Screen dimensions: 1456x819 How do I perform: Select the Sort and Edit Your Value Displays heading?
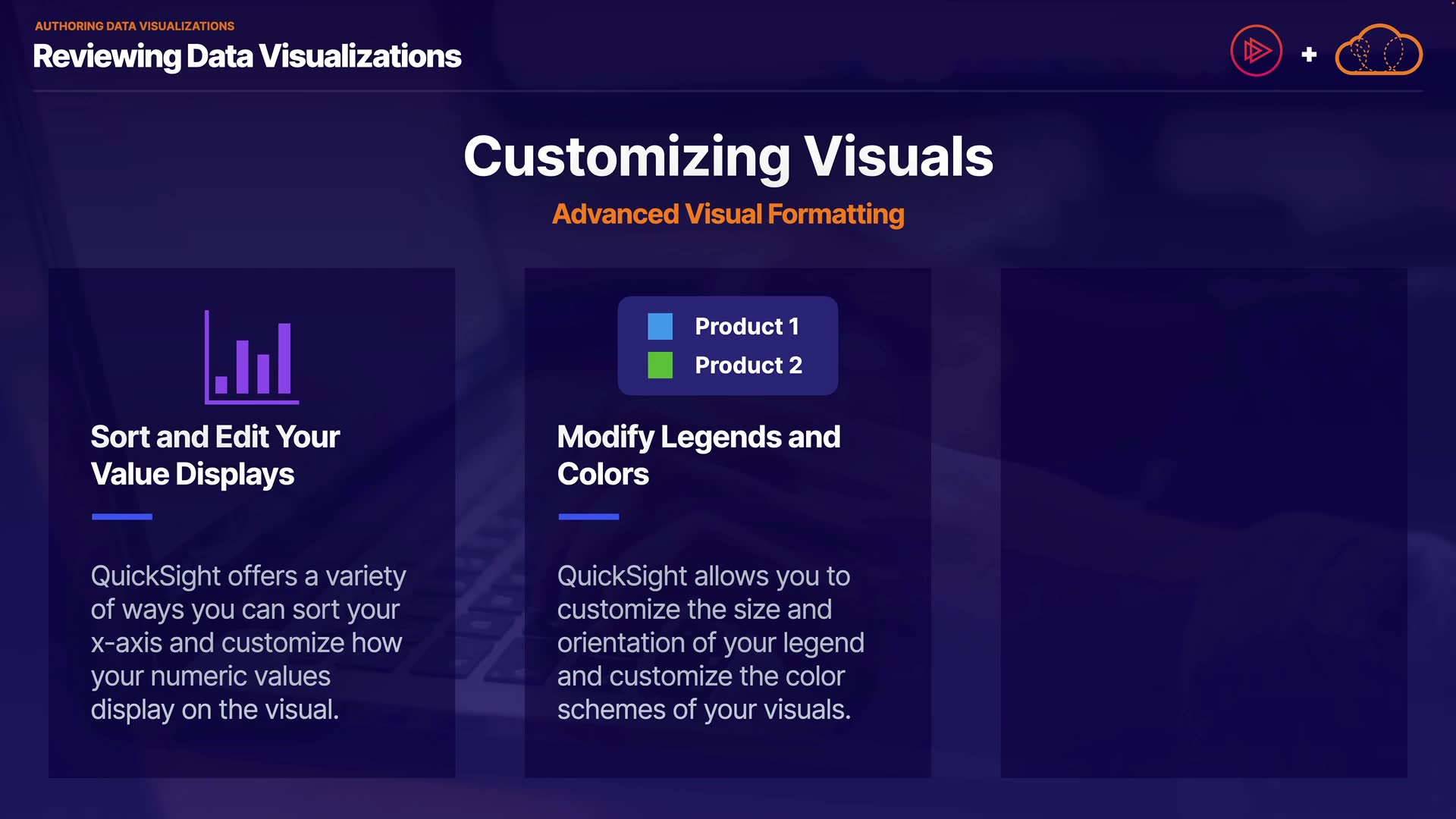coord(215,455)
